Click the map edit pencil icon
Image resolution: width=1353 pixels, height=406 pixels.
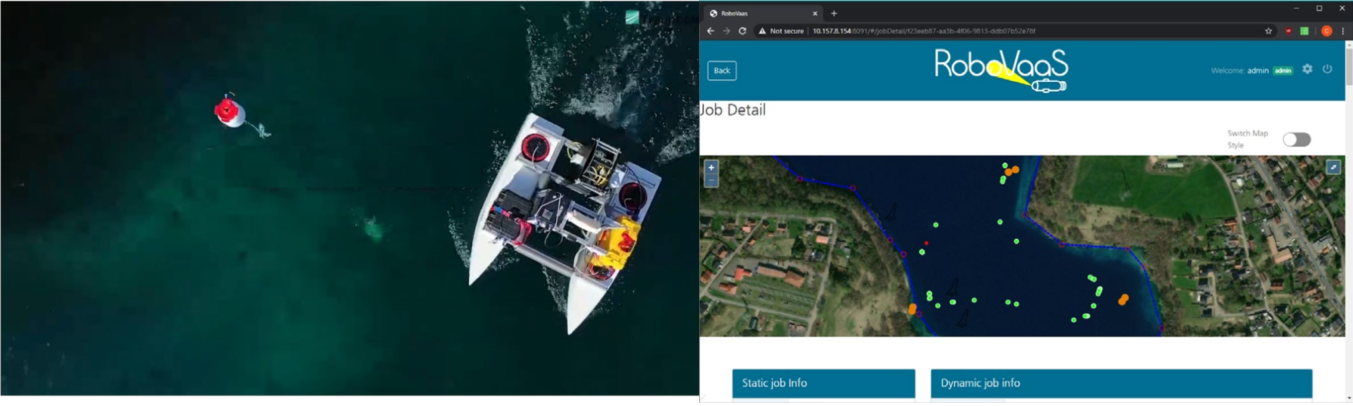pyautogui.click(x=1333, y=167)
